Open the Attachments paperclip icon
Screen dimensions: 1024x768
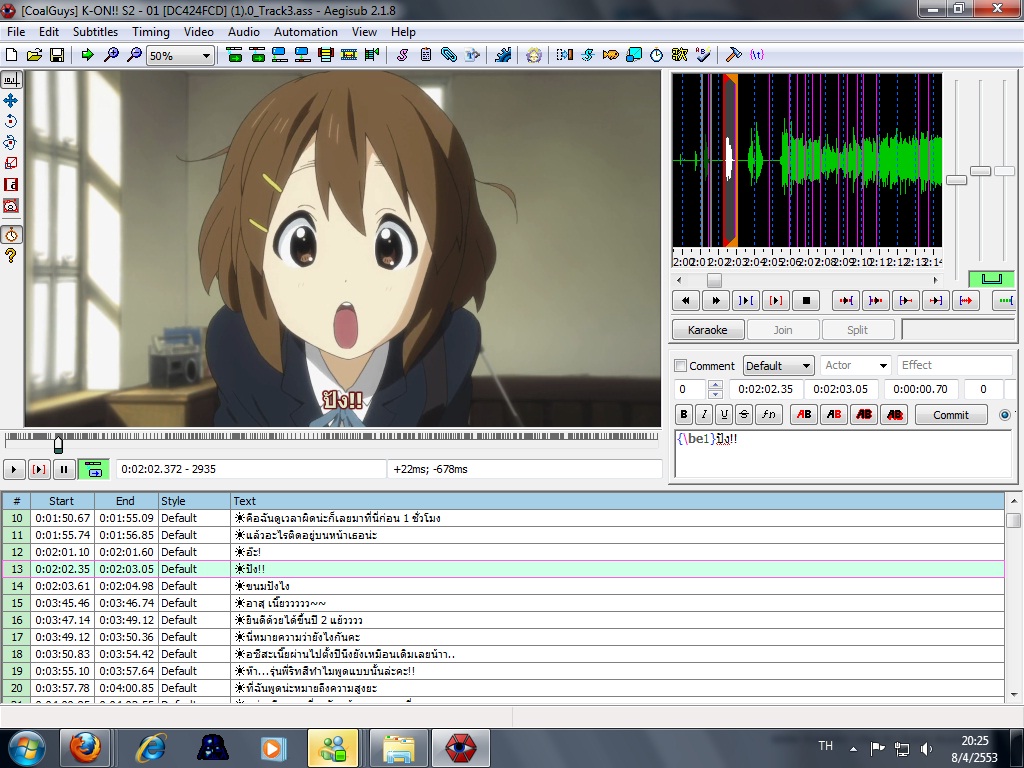449,56
